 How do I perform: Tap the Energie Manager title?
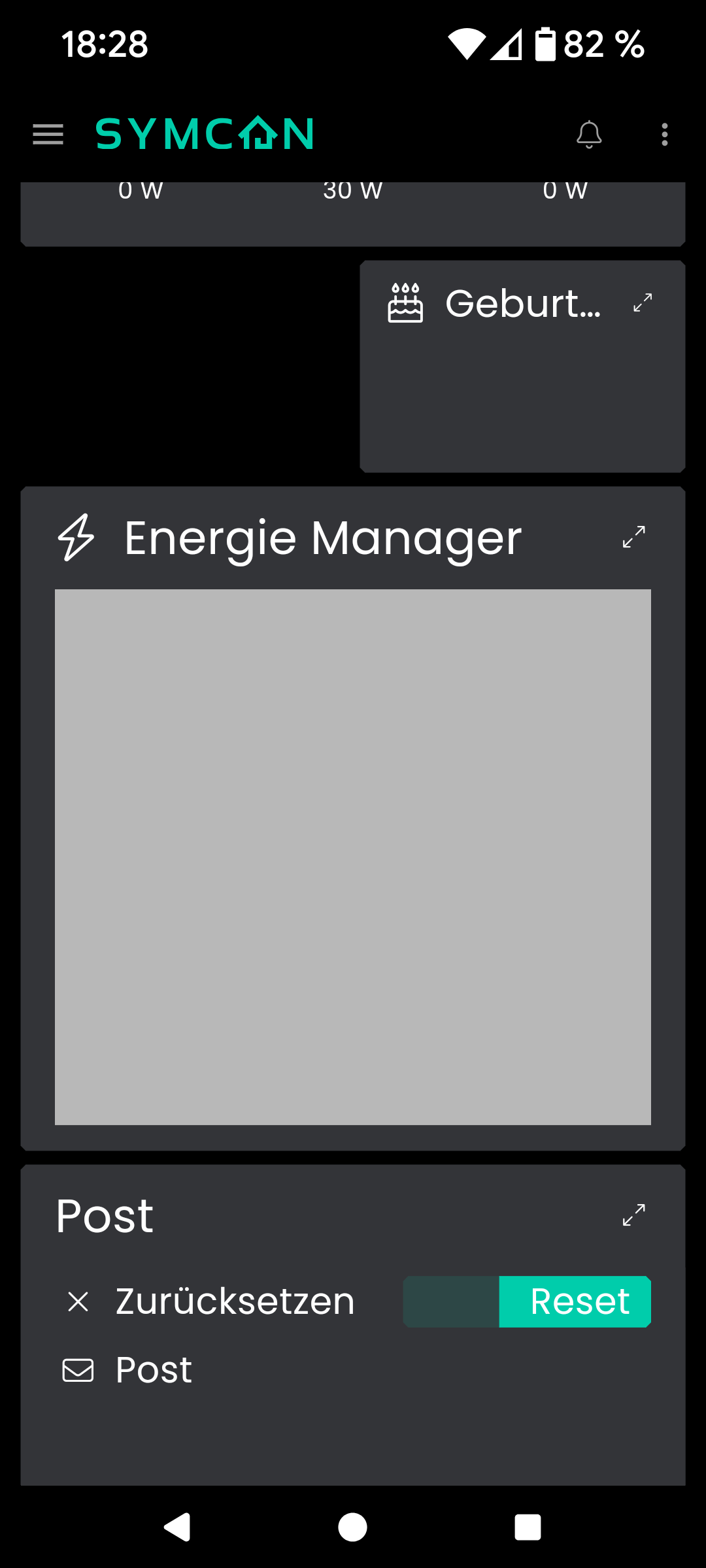point(323,538)
